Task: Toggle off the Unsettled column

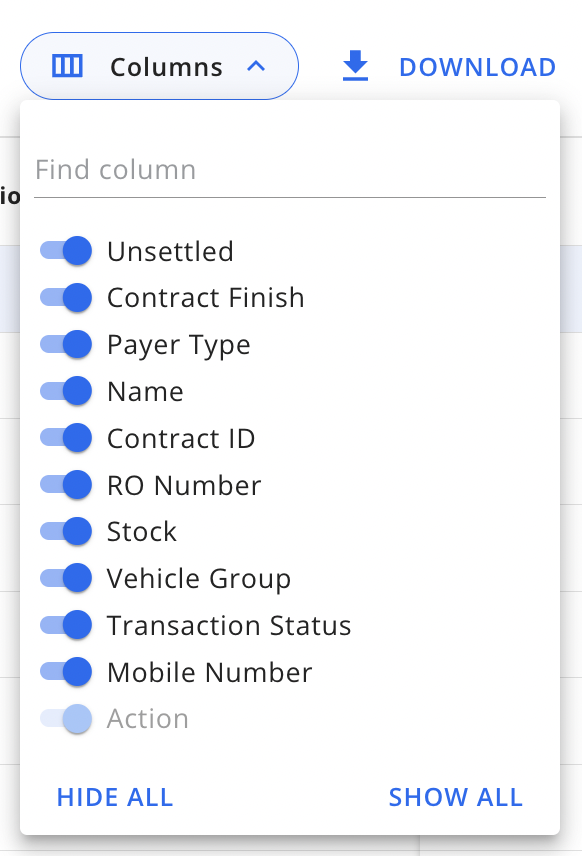Action: [x=66, y=251]
